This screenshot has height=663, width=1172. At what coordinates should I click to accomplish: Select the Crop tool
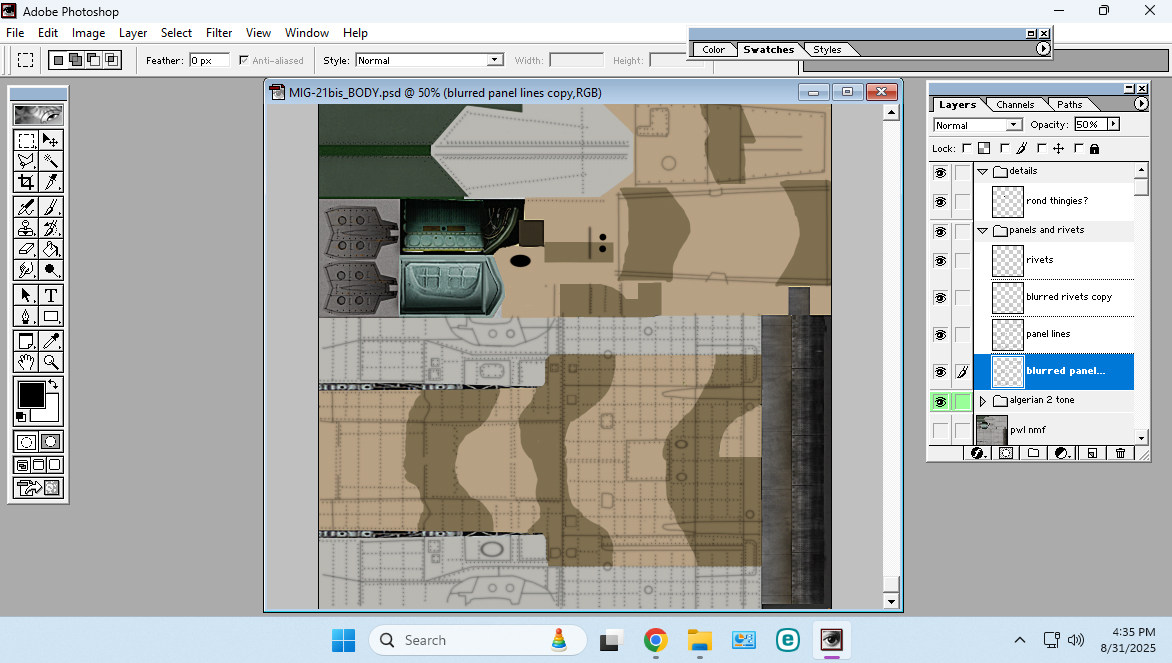point(26,182)
